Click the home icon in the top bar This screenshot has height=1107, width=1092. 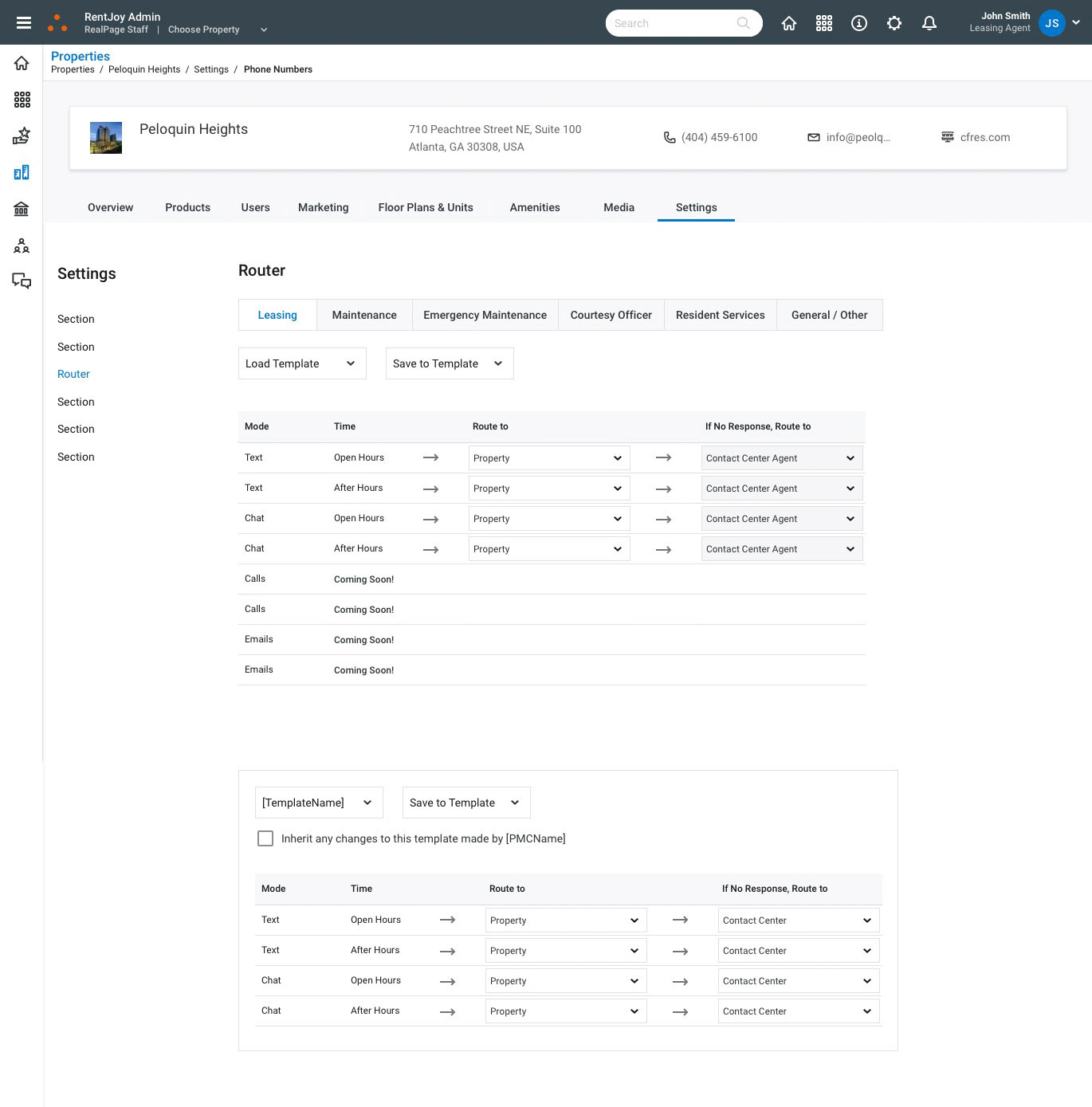(x=789, y=23)
